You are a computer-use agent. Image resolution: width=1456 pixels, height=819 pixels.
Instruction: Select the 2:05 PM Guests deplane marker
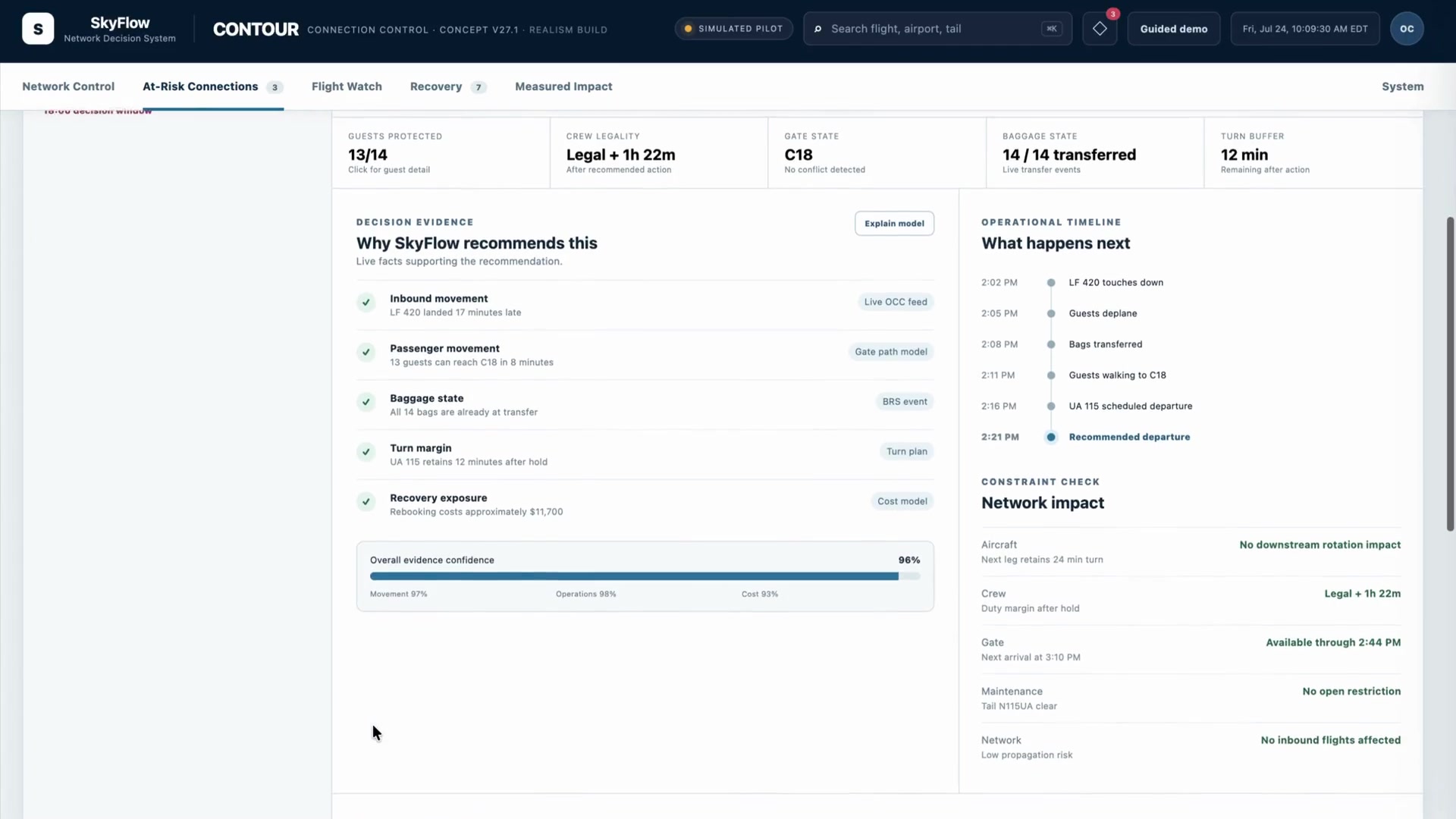pyautogui.click(x=1050, y=313)
